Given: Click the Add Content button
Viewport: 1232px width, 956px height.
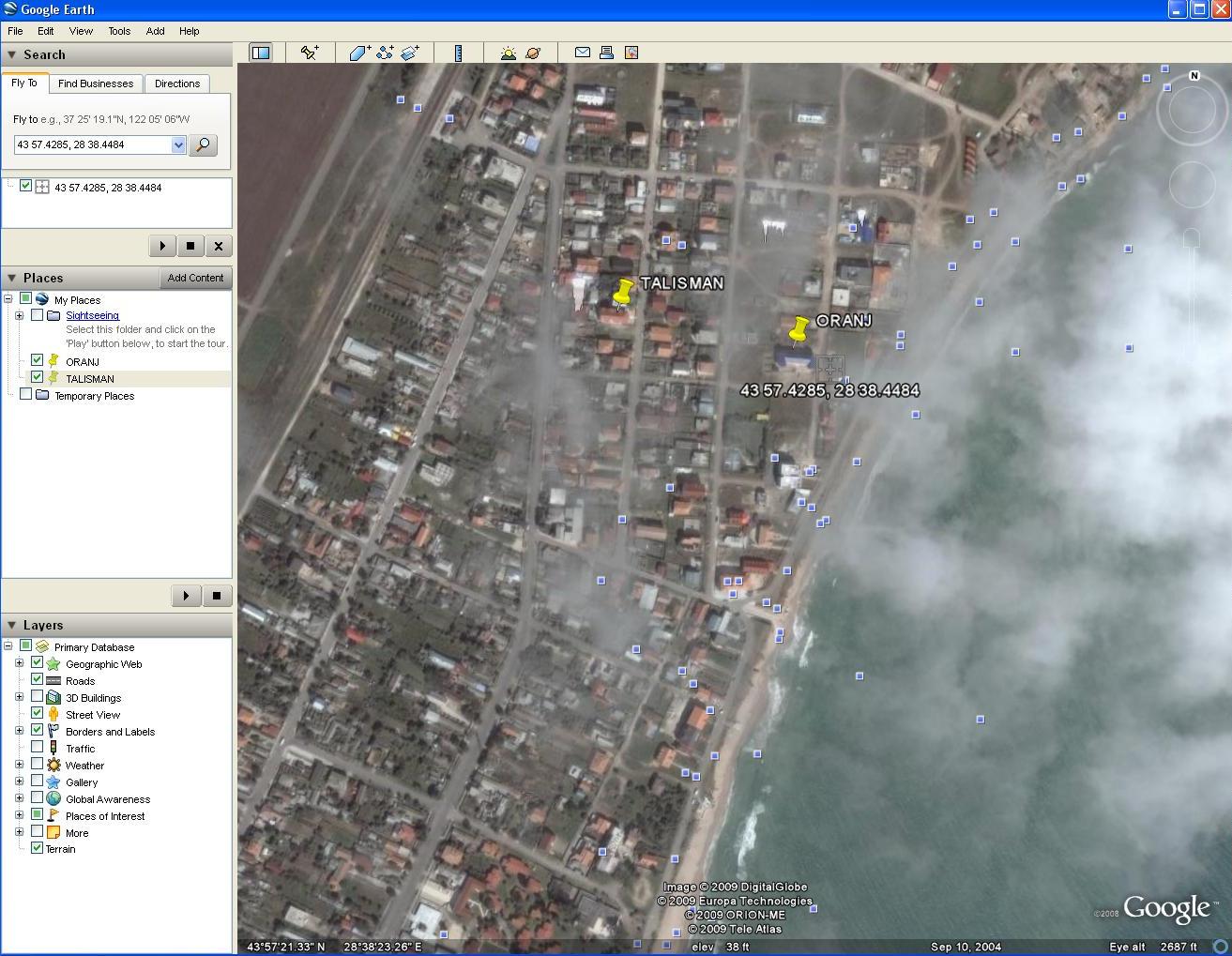Looking at the screenshot, I should pos(195,278).
